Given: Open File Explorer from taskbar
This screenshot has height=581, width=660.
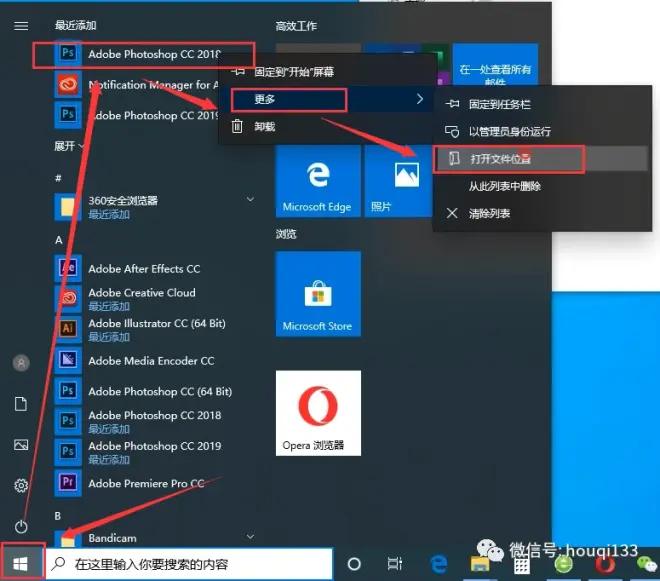Looking at the screenshot, I should pos(480,564).
